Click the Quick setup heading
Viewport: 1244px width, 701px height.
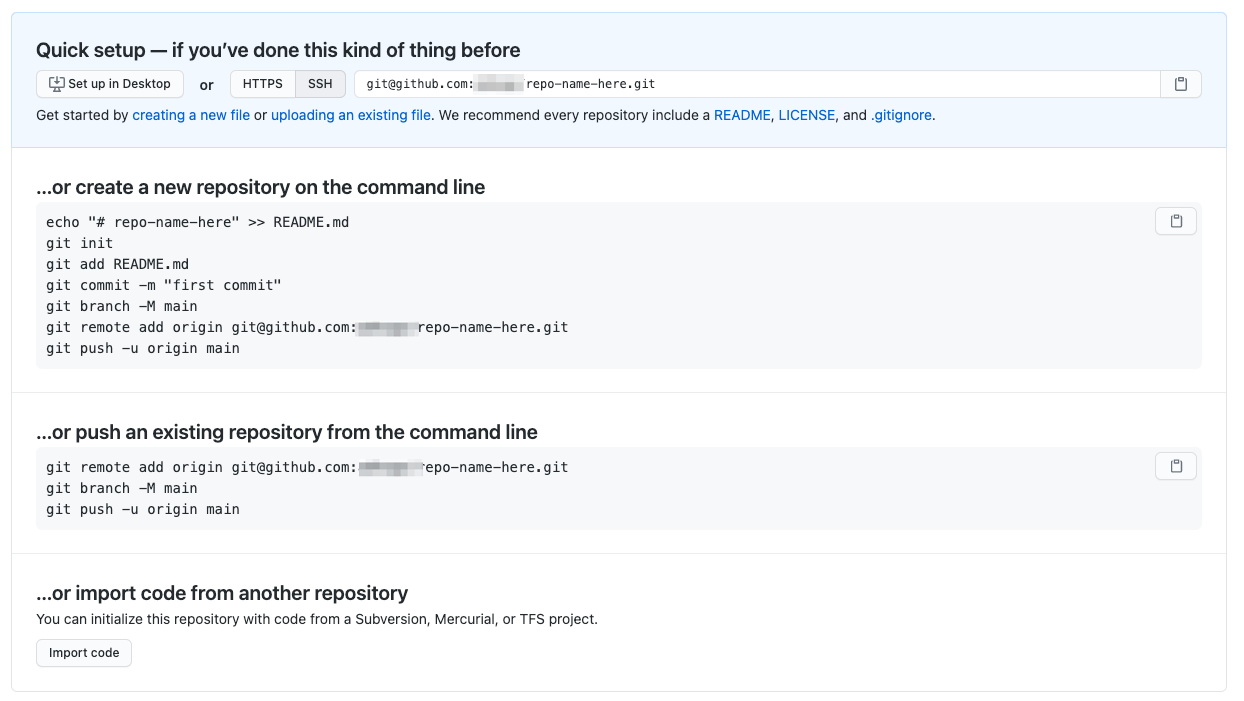coord(278,50)
